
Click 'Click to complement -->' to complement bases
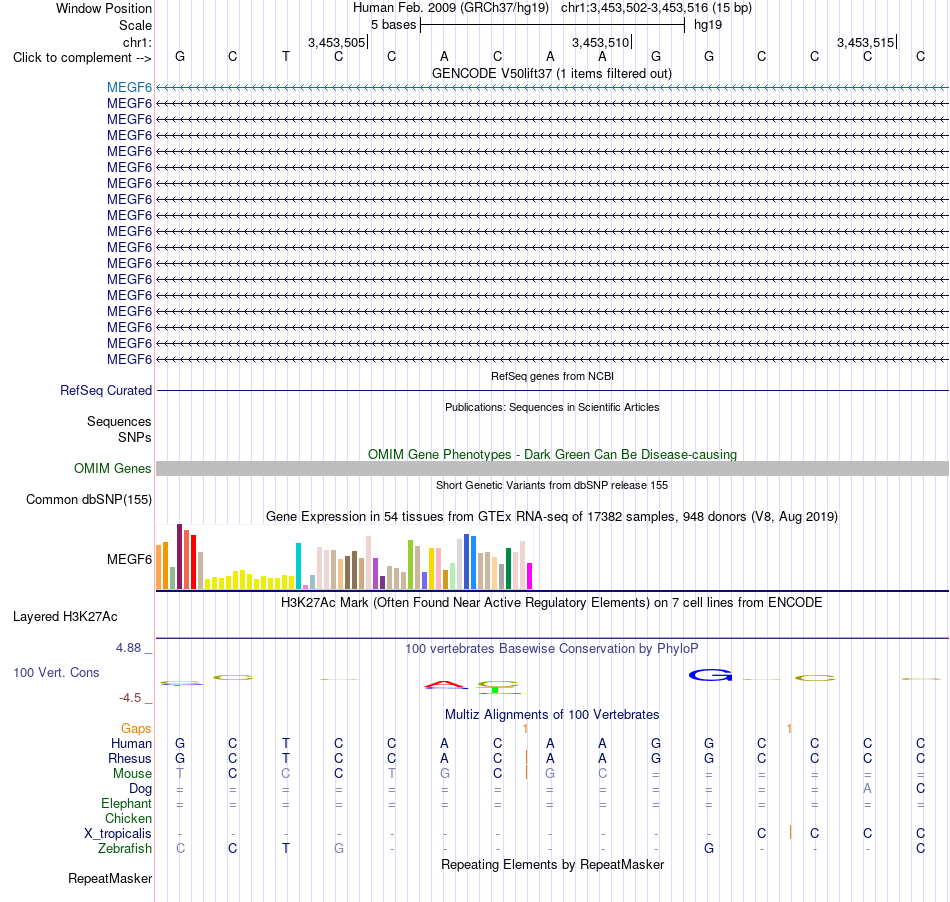(x=82, y=58)
